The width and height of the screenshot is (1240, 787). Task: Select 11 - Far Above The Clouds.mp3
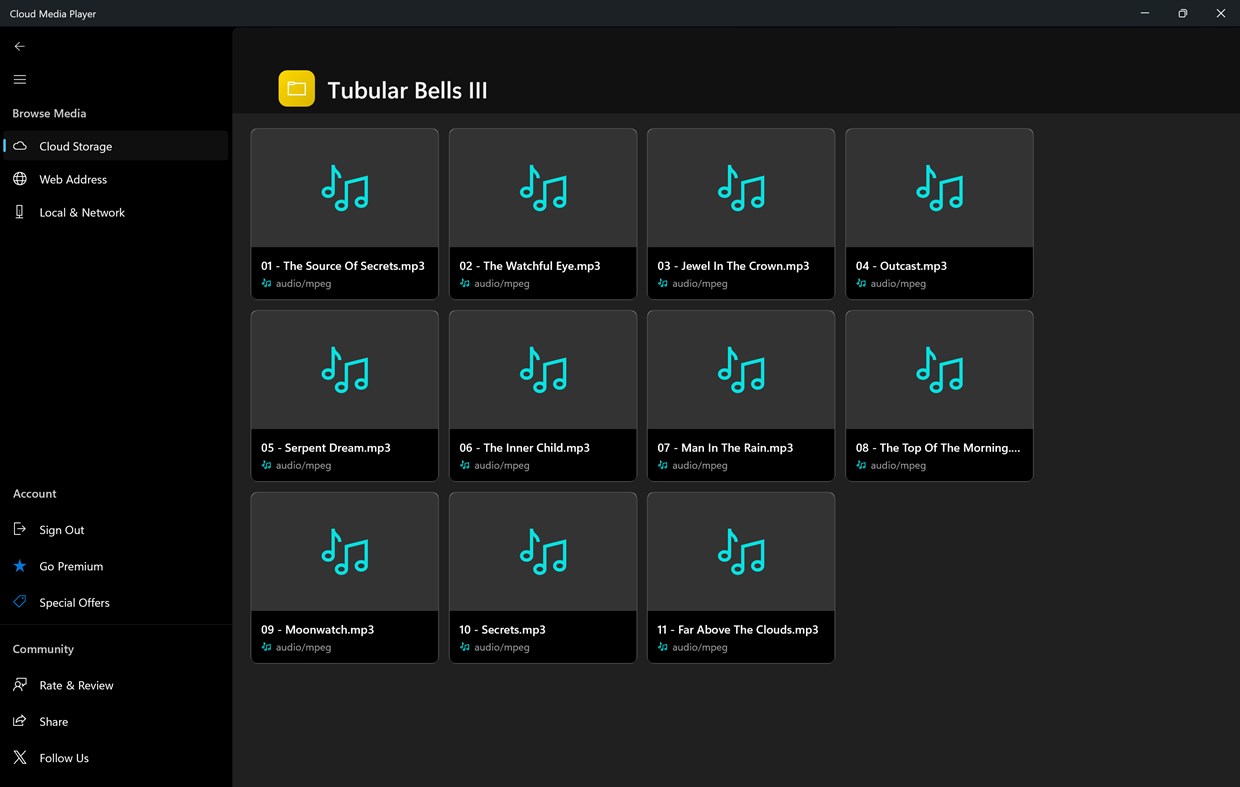(x=740, y=577)
